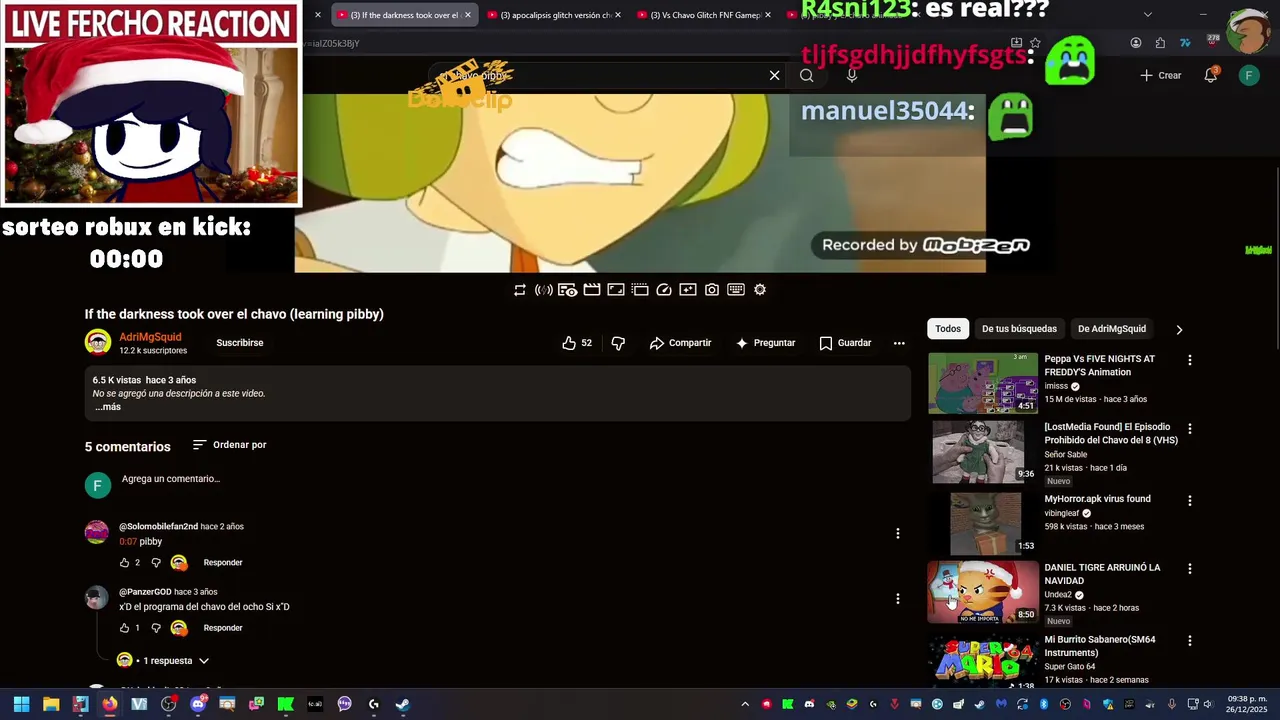This screenshot has height=720, width=1280.
Task: Open the browser tab list dropdown
Action: click(1148, 15)
